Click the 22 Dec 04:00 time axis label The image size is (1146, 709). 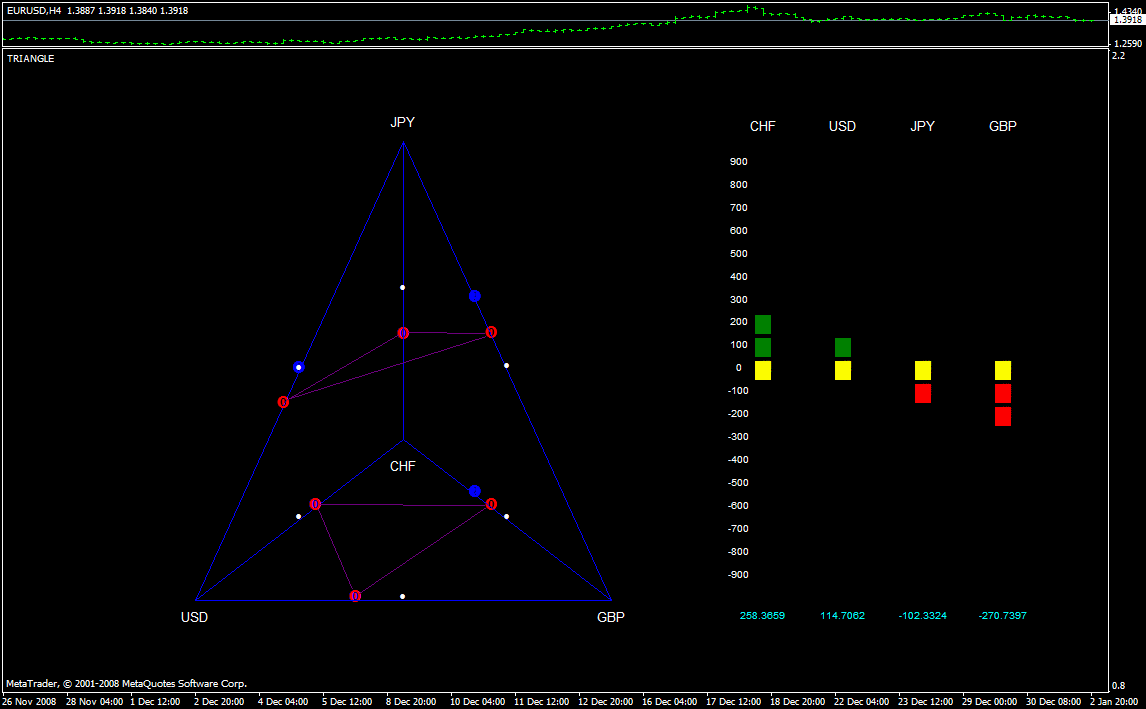click(862, 702)
